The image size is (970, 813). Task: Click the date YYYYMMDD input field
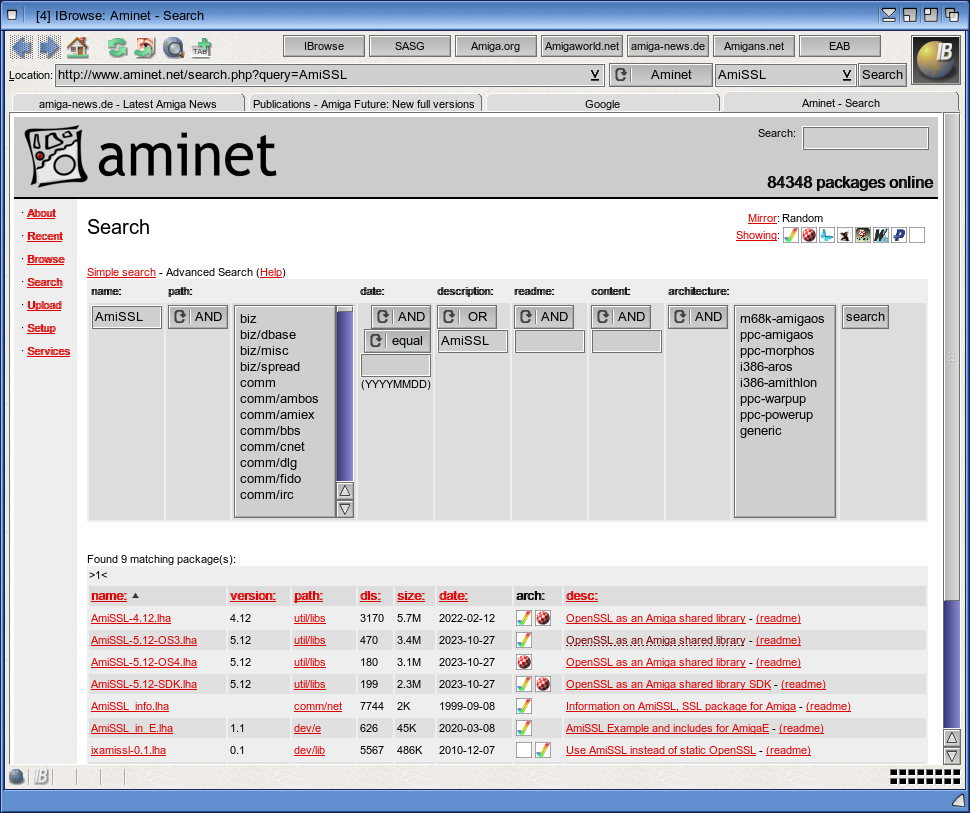click(395, 365)
